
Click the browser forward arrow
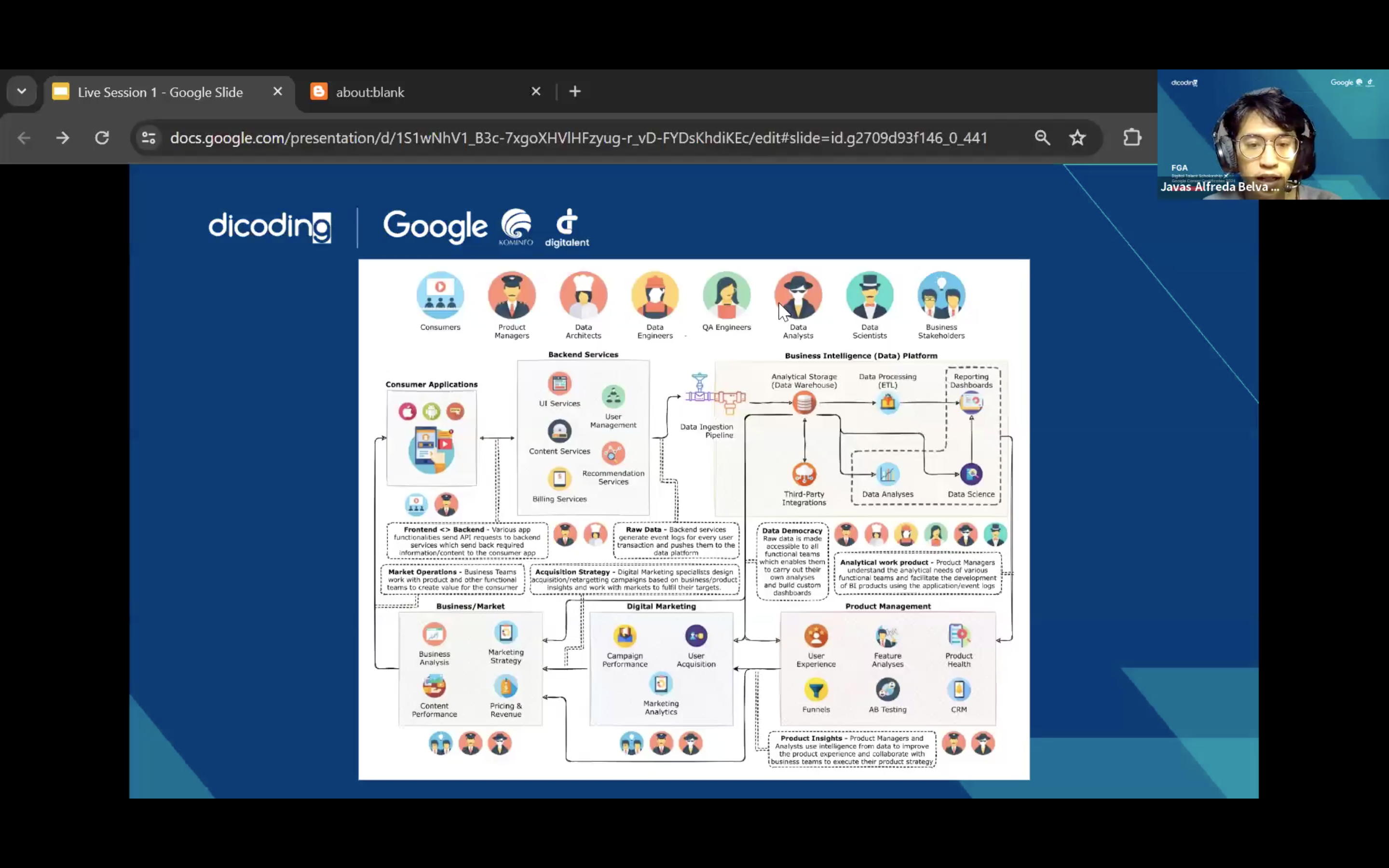pos(63,138)
